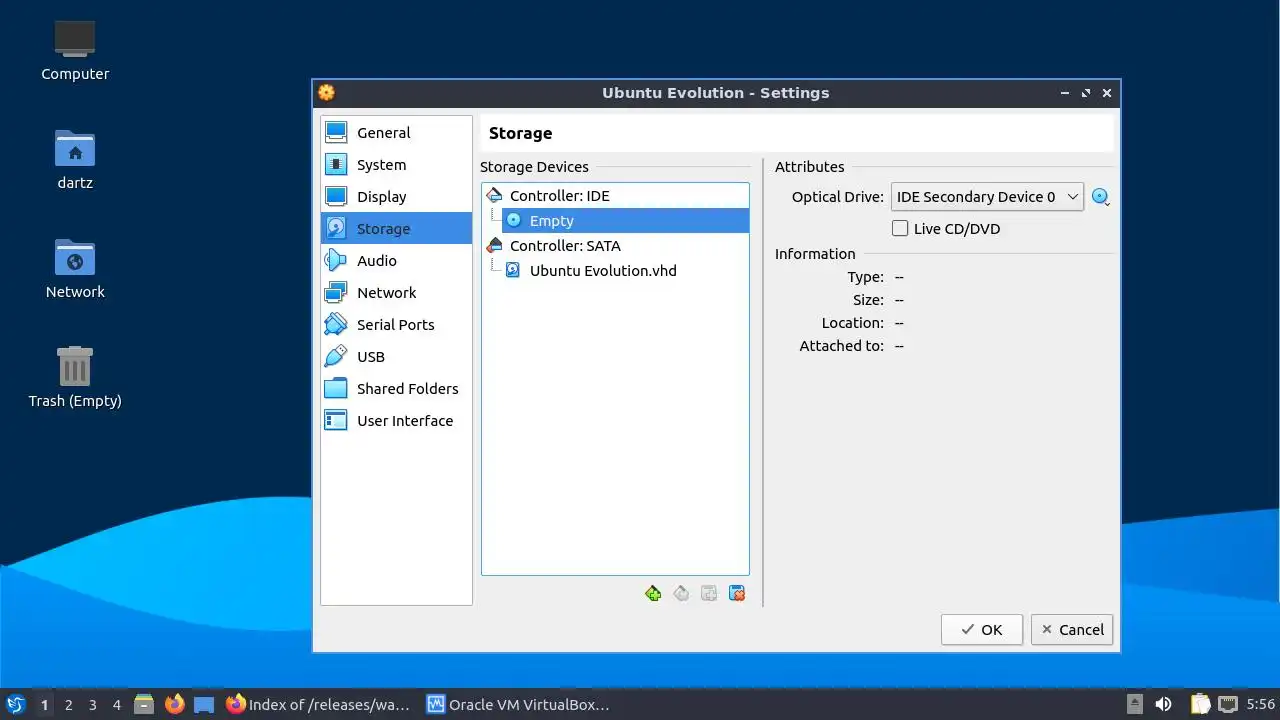Click the removable media tray icon

tap(1134, 705)
